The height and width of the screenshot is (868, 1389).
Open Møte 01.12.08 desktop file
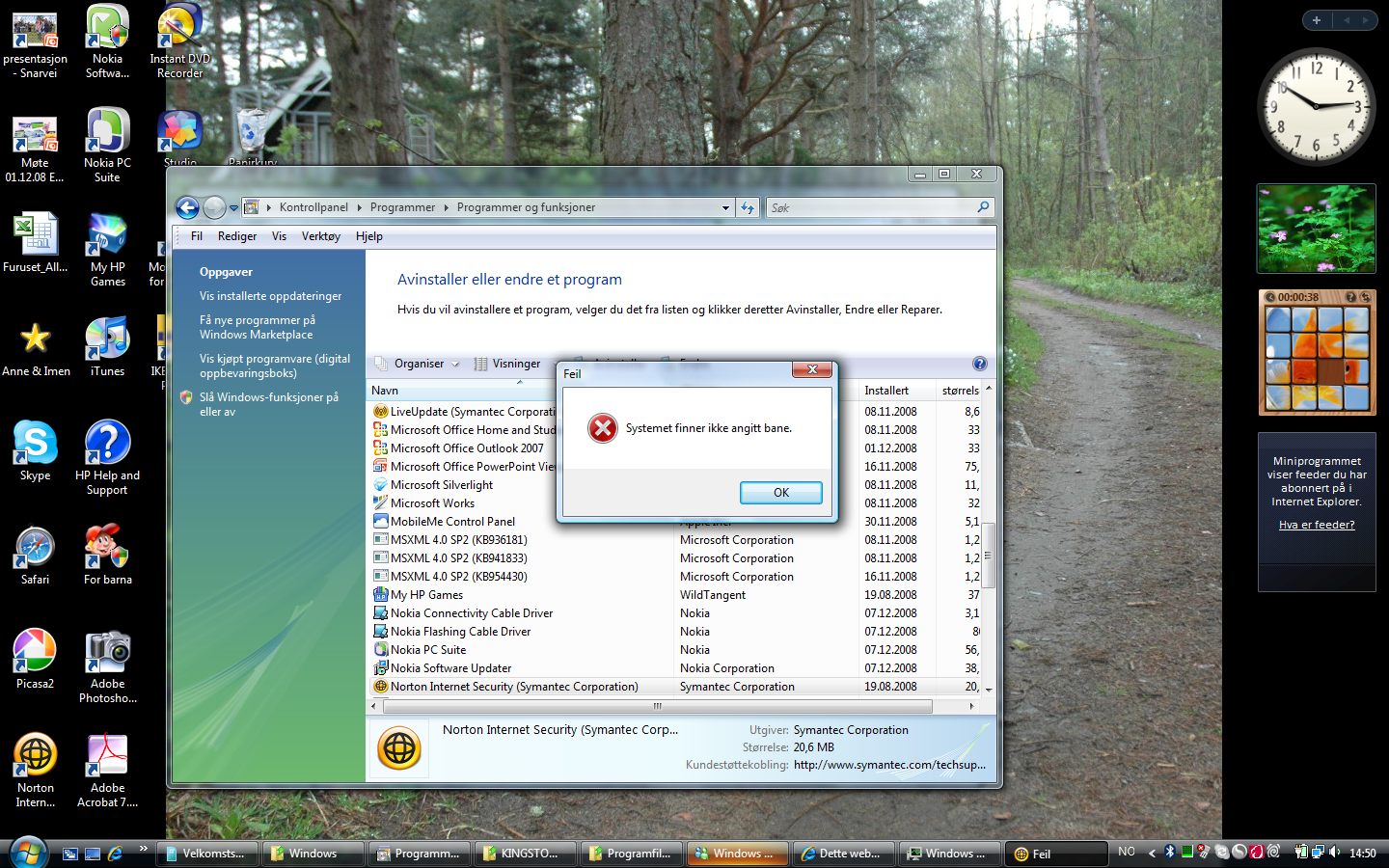pyautogui.click(x=36, y=148)
